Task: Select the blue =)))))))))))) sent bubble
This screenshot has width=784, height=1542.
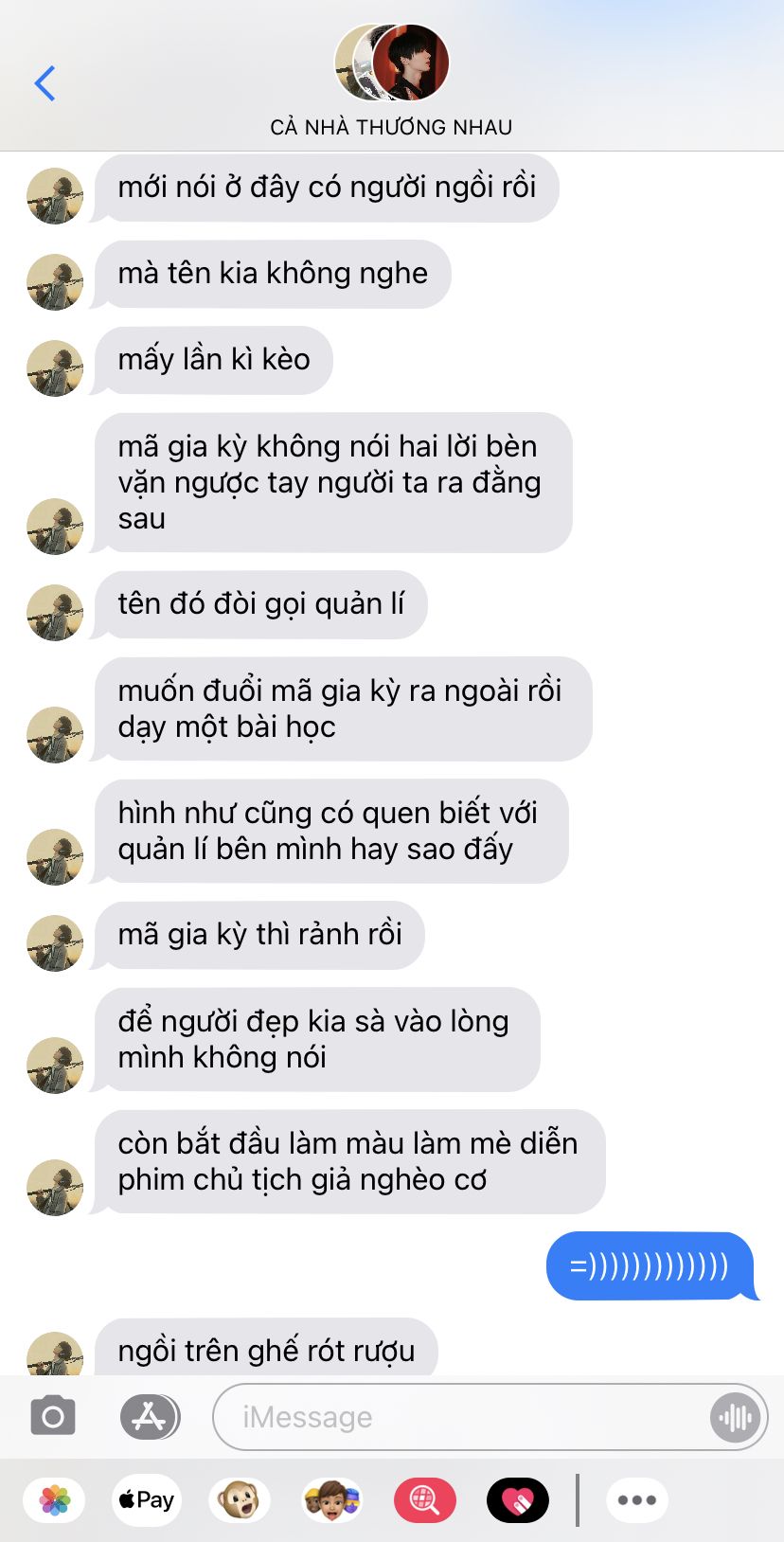Action: pos(650,1266)
